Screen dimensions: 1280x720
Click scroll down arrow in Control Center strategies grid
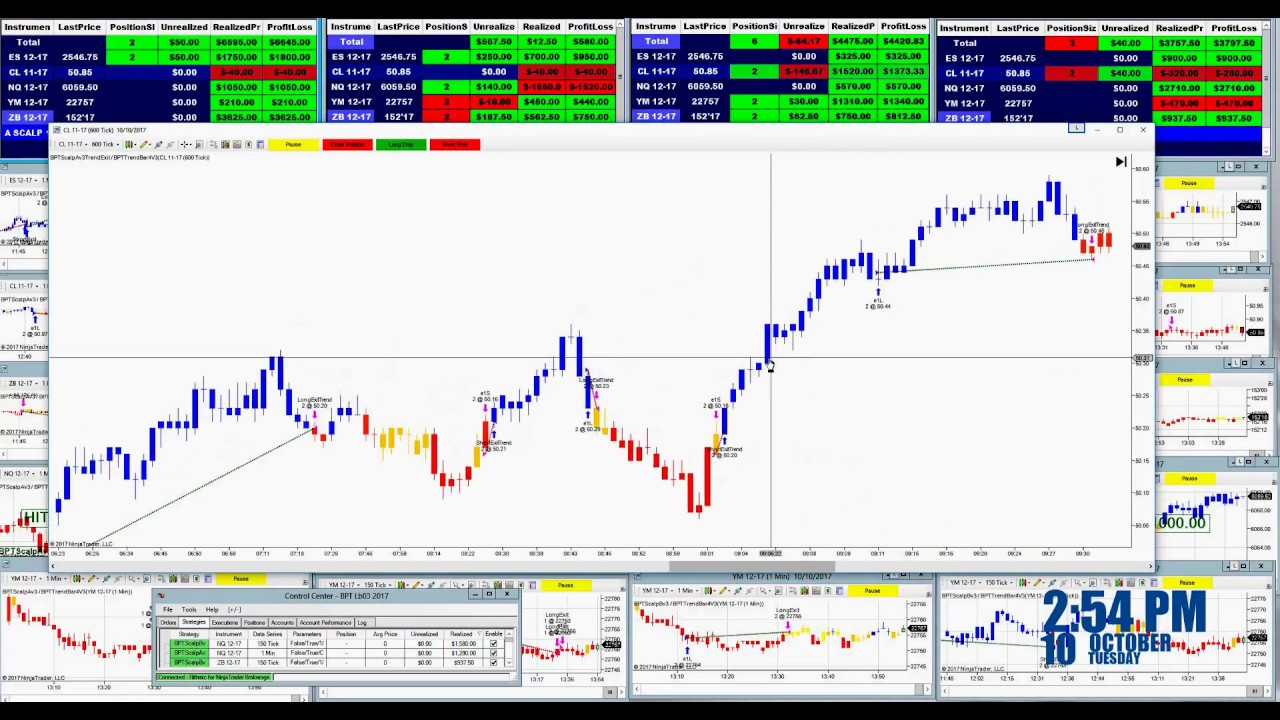509,663
